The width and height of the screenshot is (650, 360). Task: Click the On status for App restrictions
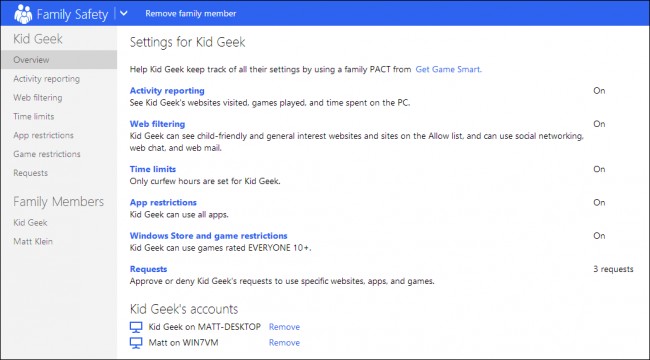[x=599, y=202]
